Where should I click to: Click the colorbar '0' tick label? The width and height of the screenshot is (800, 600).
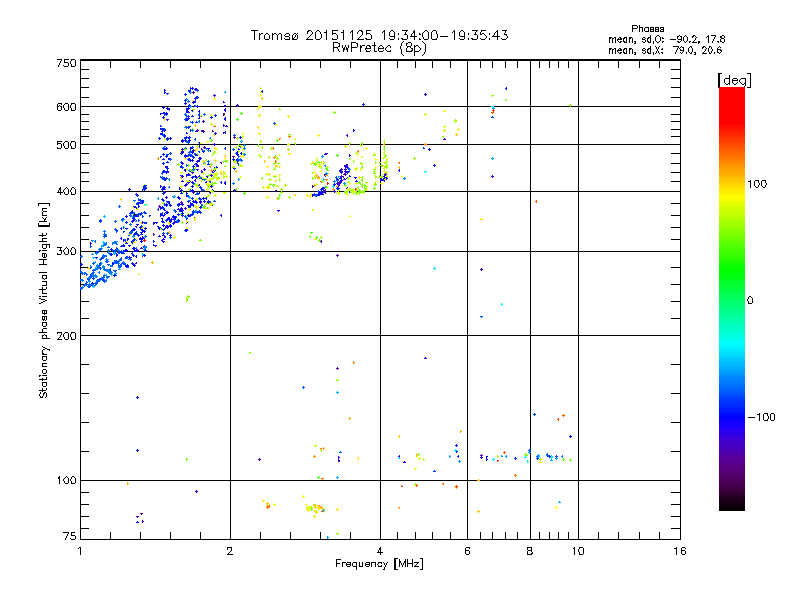pyautogui.click(x=750, y=301)
